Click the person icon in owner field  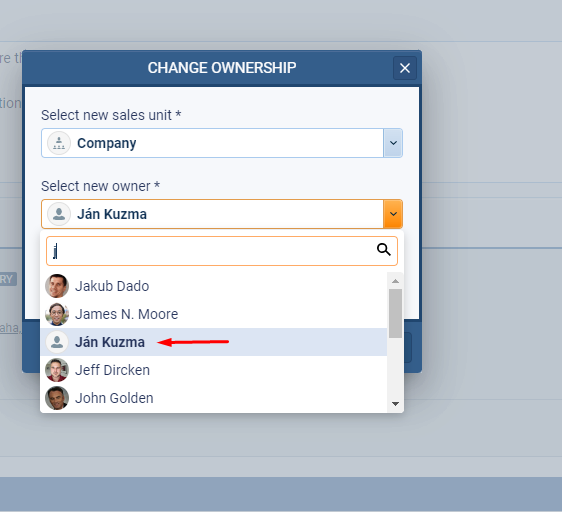point(59,214)
